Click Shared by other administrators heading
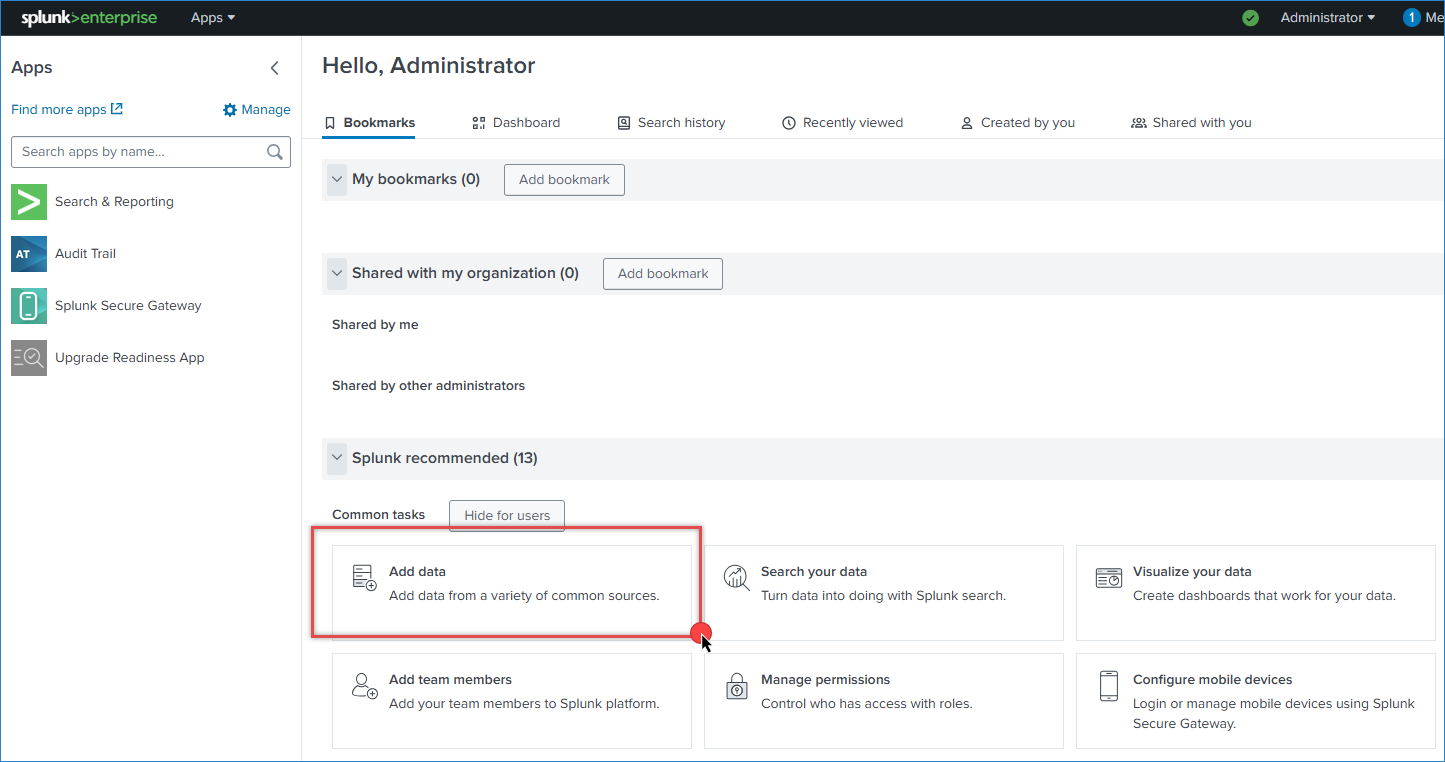 428,386
